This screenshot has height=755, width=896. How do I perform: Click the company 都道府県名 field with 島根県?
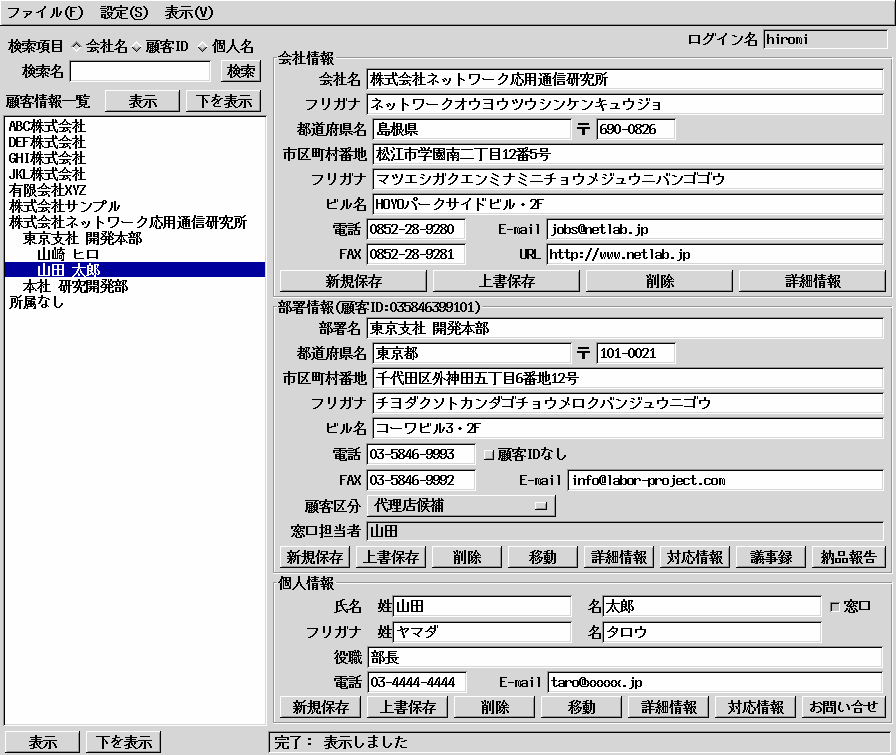click(x=472, y=129)
